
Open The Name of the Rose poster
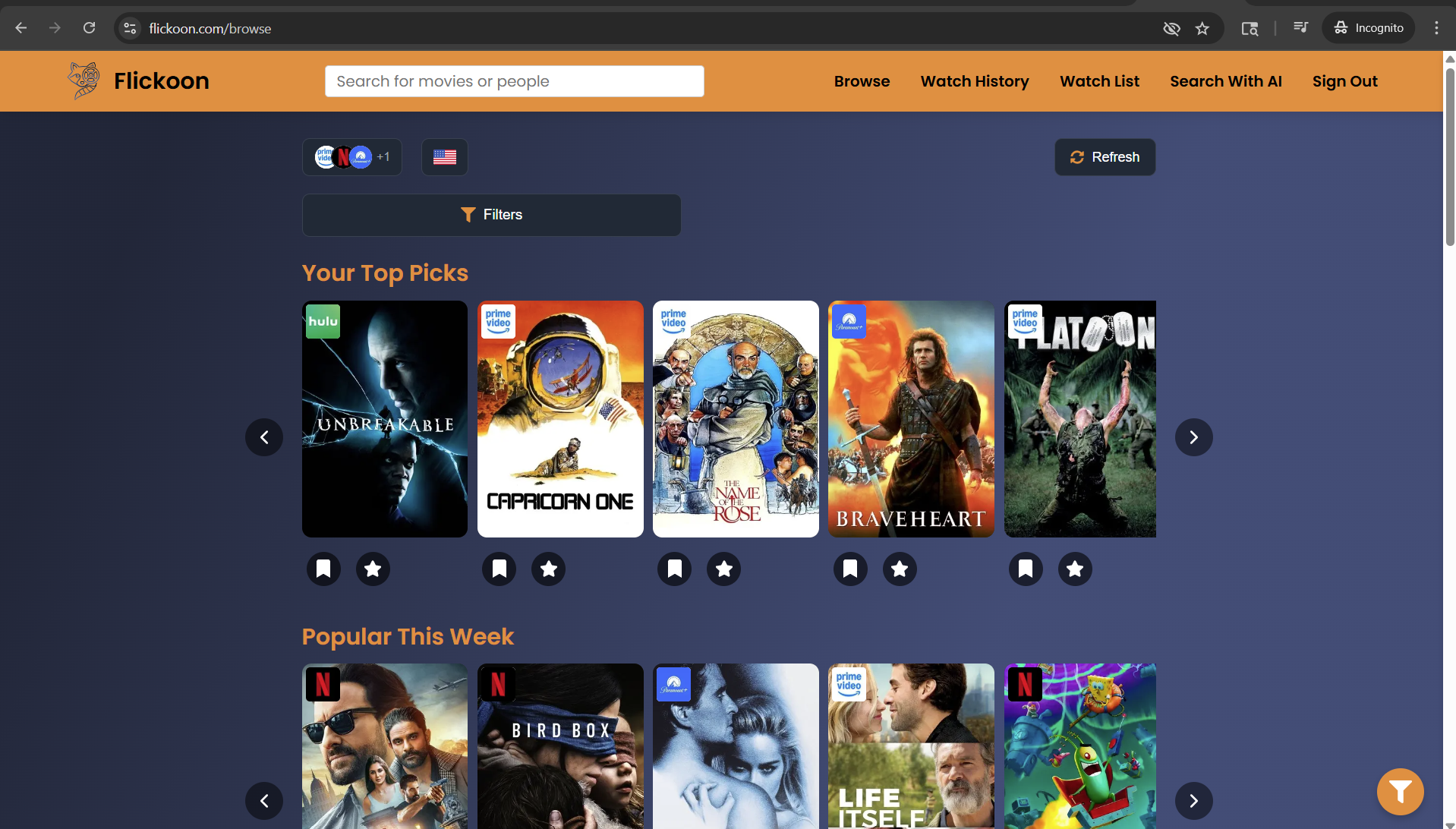point(736,419)
